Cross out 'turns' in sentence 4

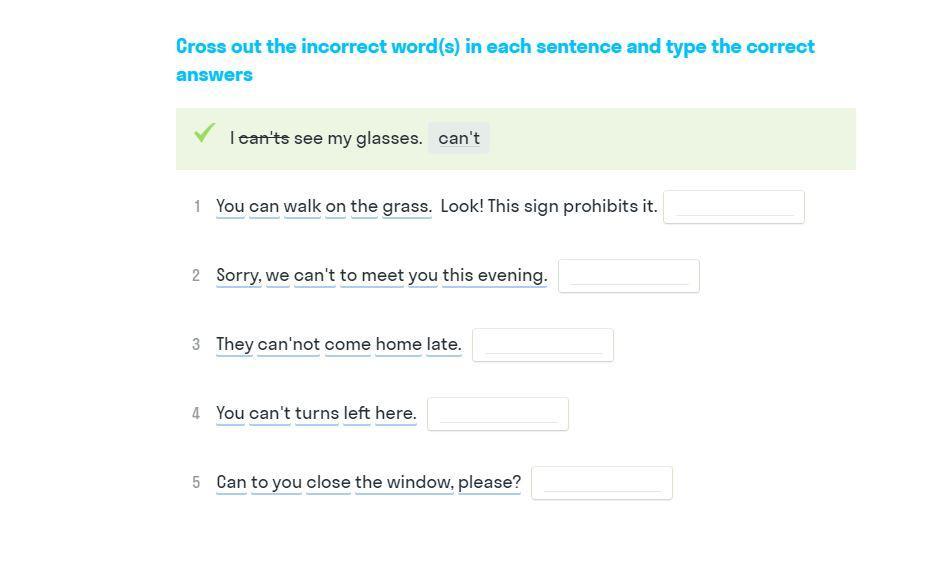[316, 414]
